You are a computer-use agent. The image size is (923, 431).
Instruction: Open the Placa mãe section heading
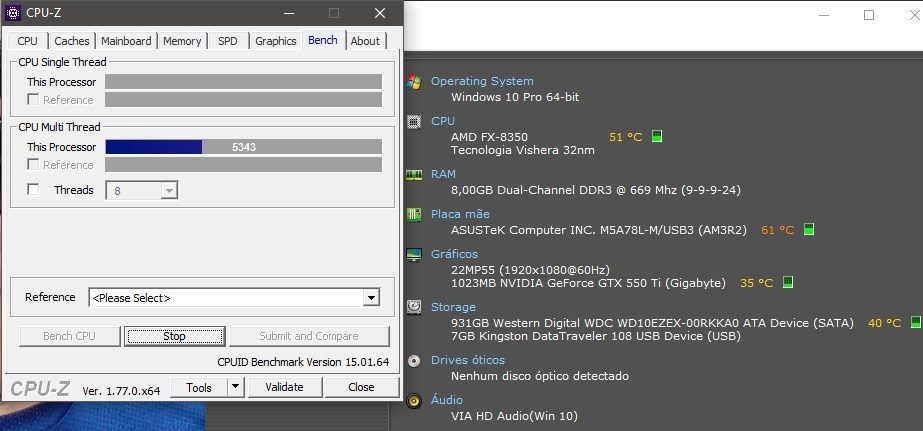(460, 214)
